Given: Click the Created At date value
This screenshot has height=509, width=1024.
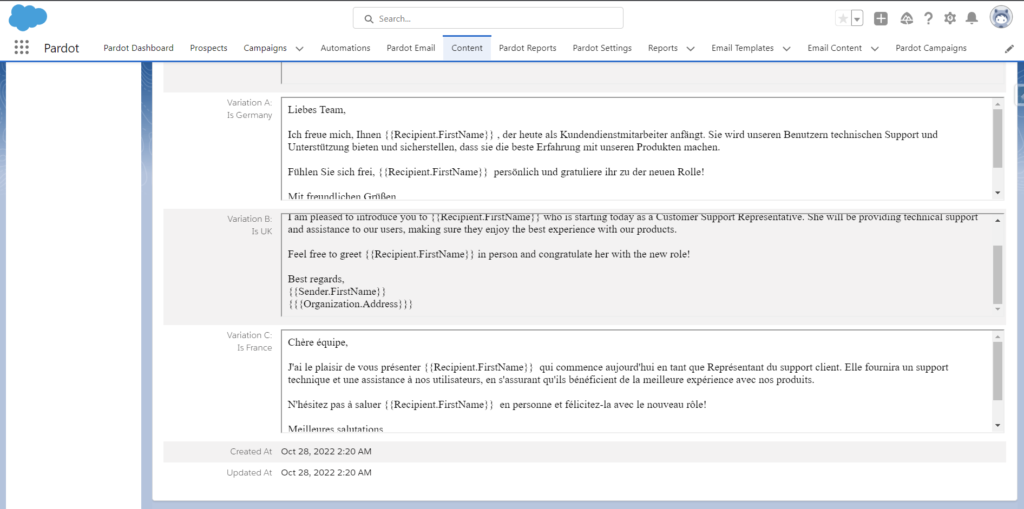Looking at the screenshot, I should tap(327, 452).
